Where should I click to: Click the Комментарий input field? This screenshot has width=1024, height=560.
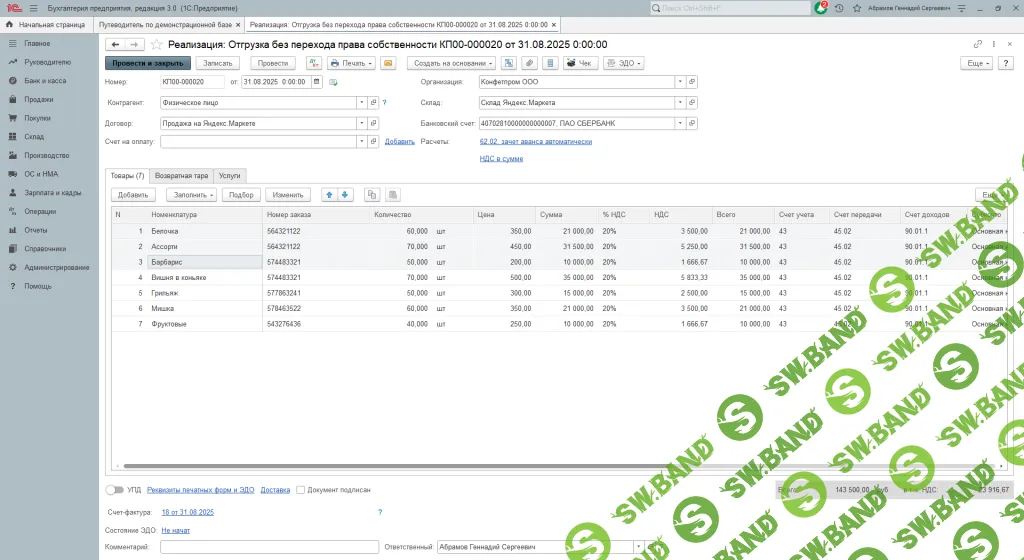tap(268, 547)
